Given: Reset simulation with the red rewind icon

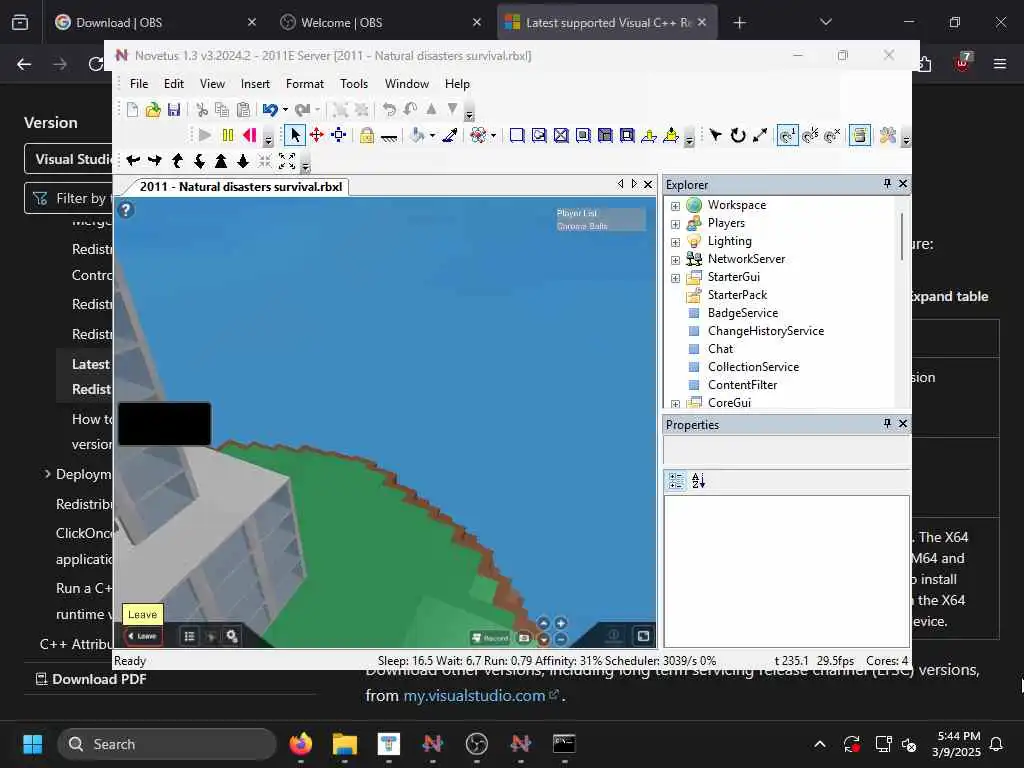Looking at the screenshot, I should pos(249,135).
